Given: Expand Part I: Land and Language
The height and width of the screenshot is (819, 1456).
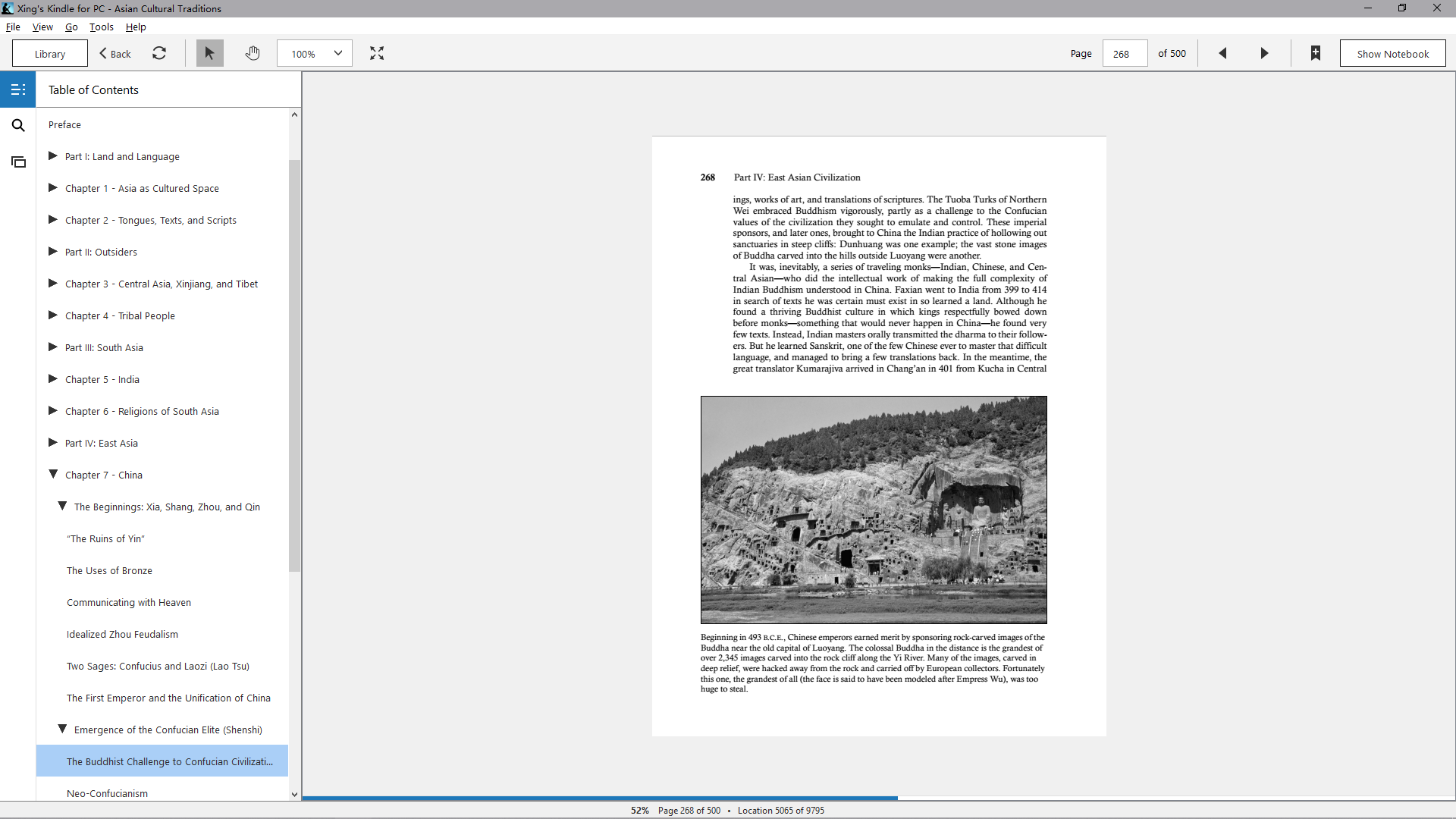Looking at the screenshot, I should 53,155.
